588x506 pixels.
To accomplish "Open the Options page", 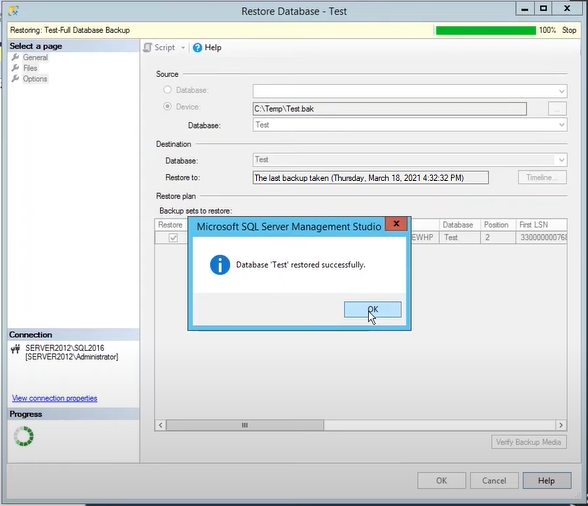I will point(35,79).
